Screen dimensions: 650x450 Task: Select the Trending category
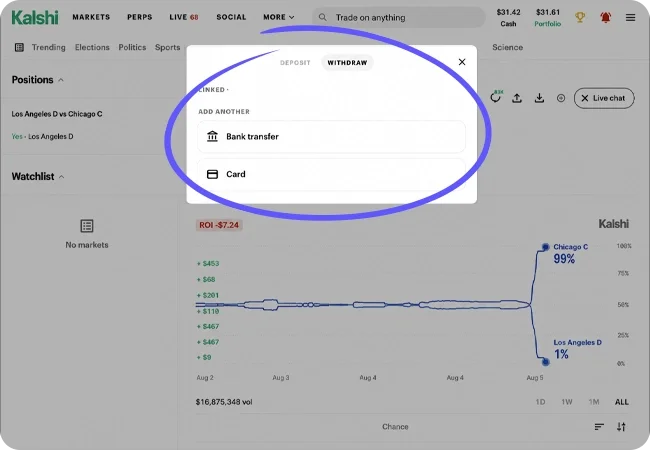49,47
